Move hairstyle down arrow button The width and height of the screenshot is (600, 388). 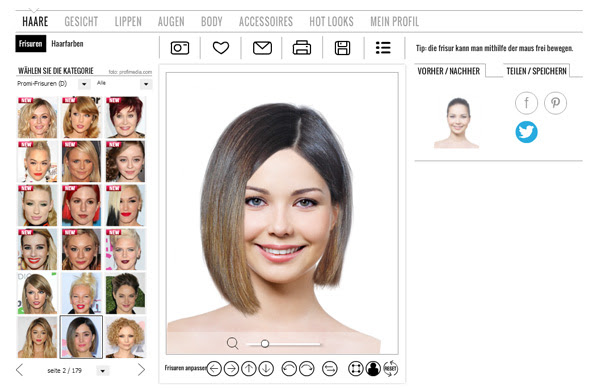coord(266,369)
